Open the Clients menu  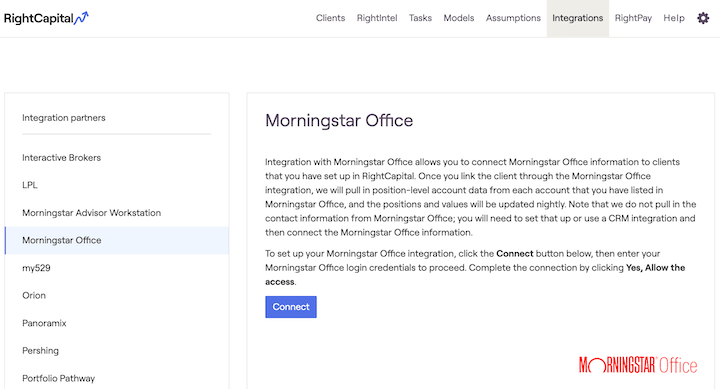[x=330, y=18]
